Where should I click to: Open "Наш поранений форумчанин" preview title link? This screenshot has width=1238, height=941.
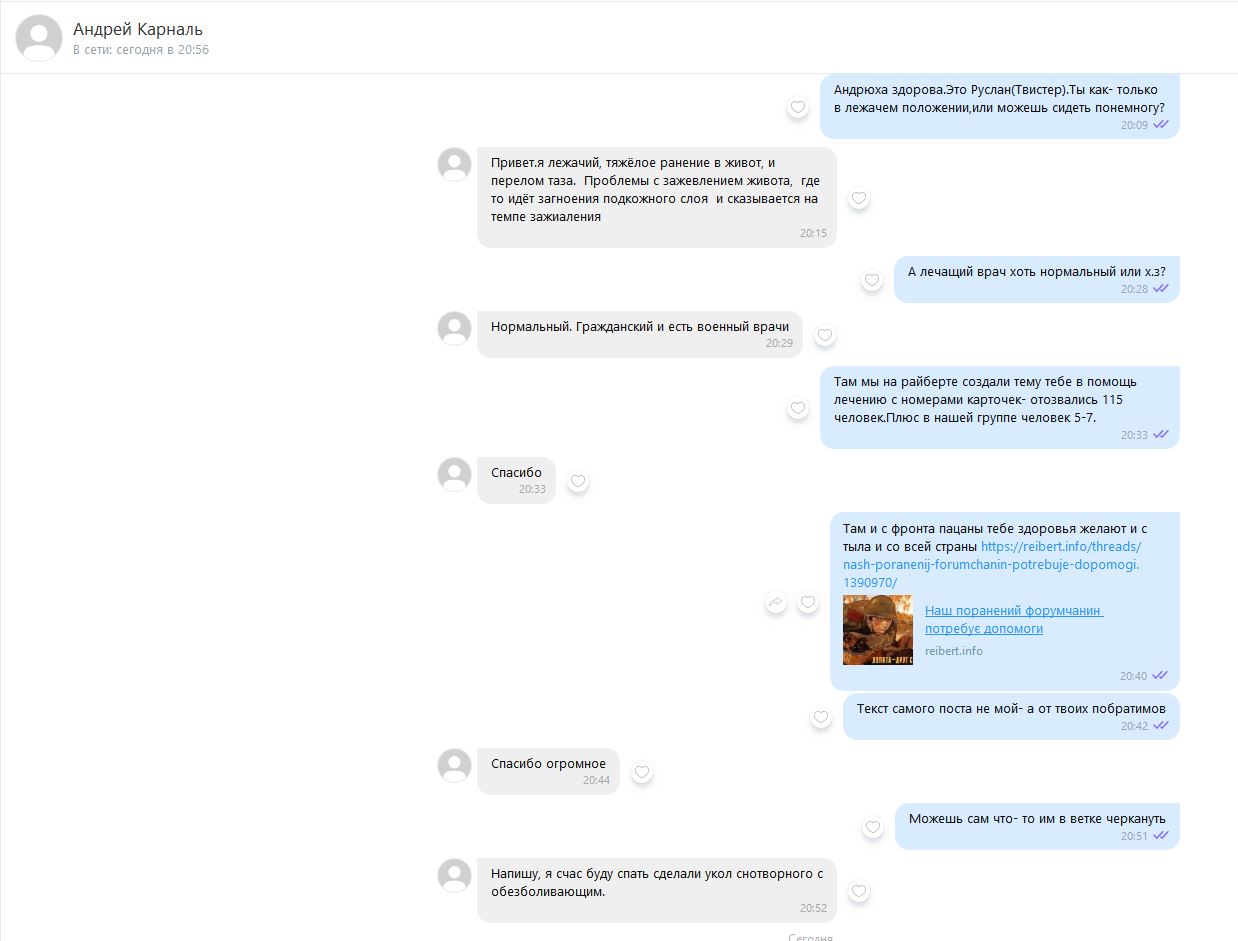point(1013,619)
